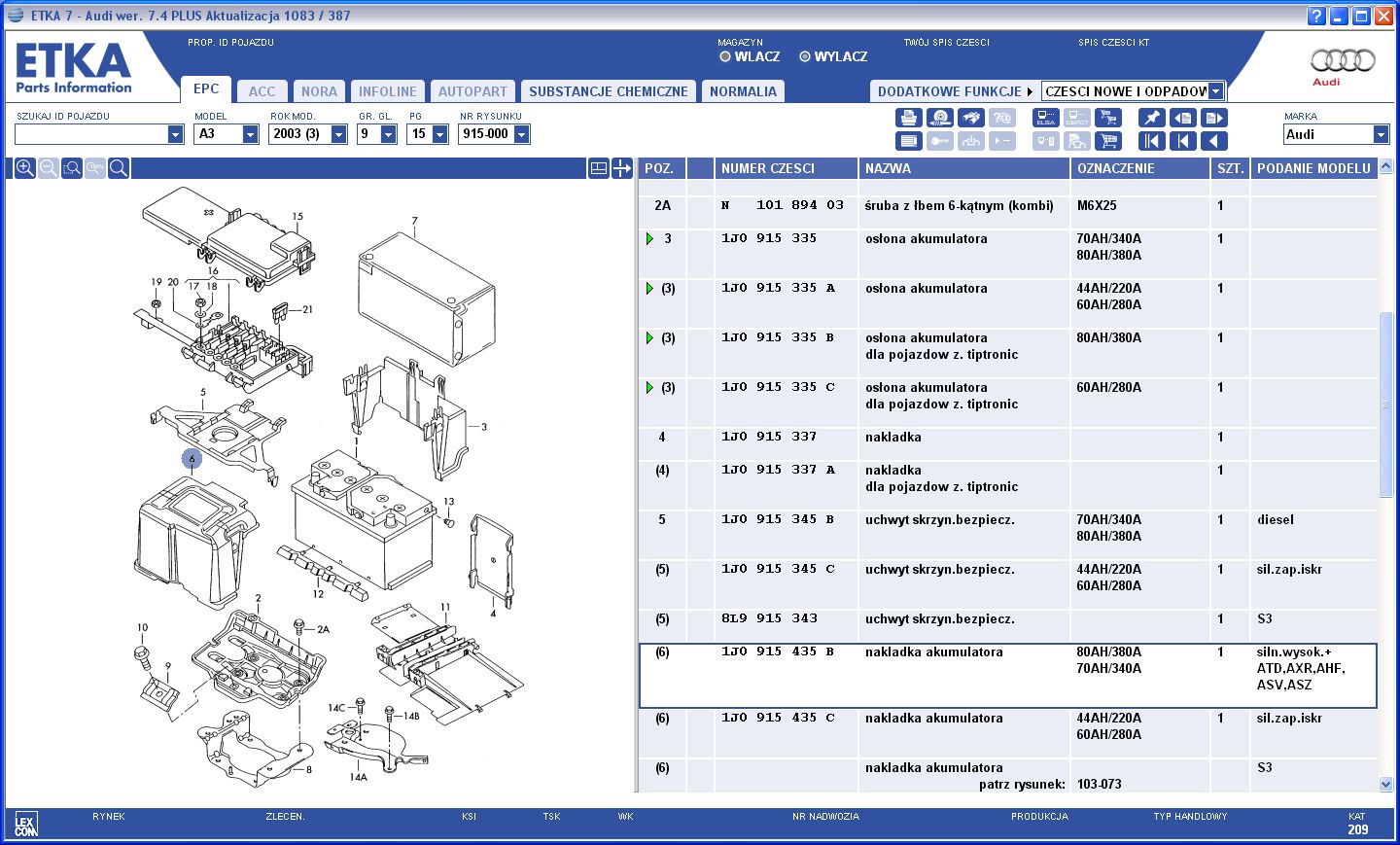This screenshot has height=845, width=1400.
Task: Click the POZ. column header
Action: (x=661, y=168)
